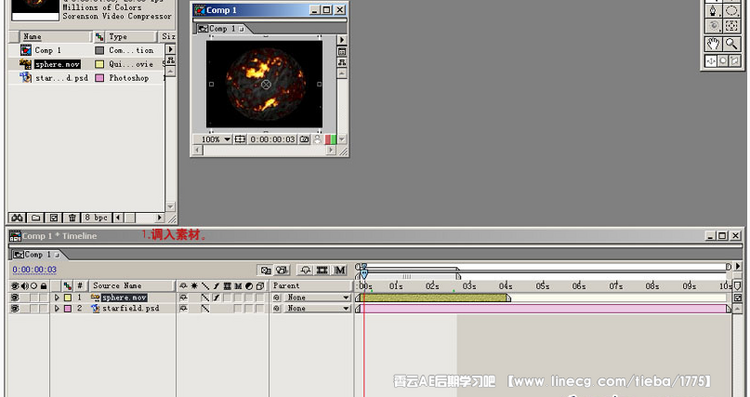Click the pink label swatch of starfield.psd
The image size is (750, 397).
point(68,309)
